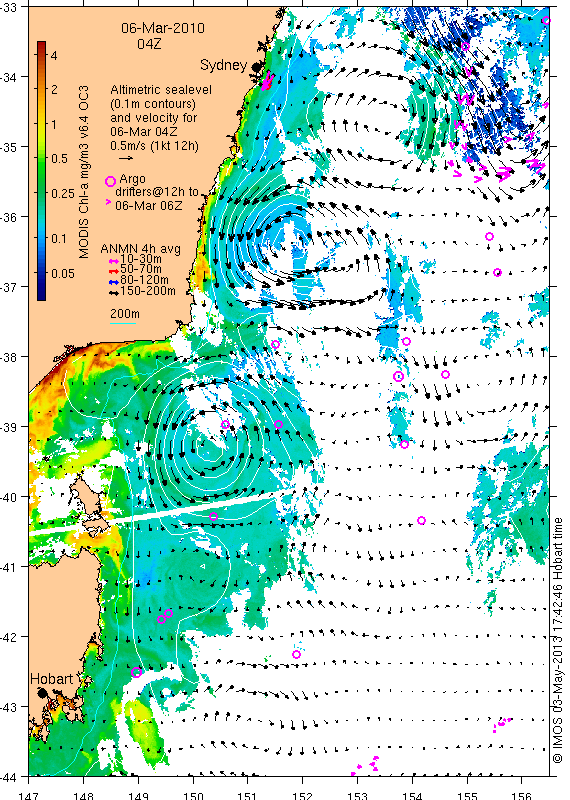This screenshot has width=570, height=800.
Task: Click the 147 longitude axis label
Action: (x=28, y=795)
